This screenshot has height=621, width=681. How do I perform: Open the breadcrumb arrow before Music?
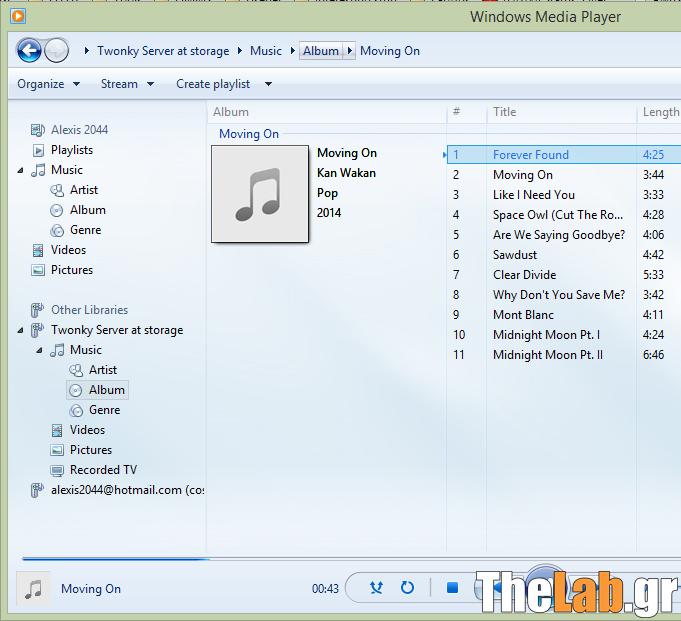pyautogui.click(x=240, y=51)
